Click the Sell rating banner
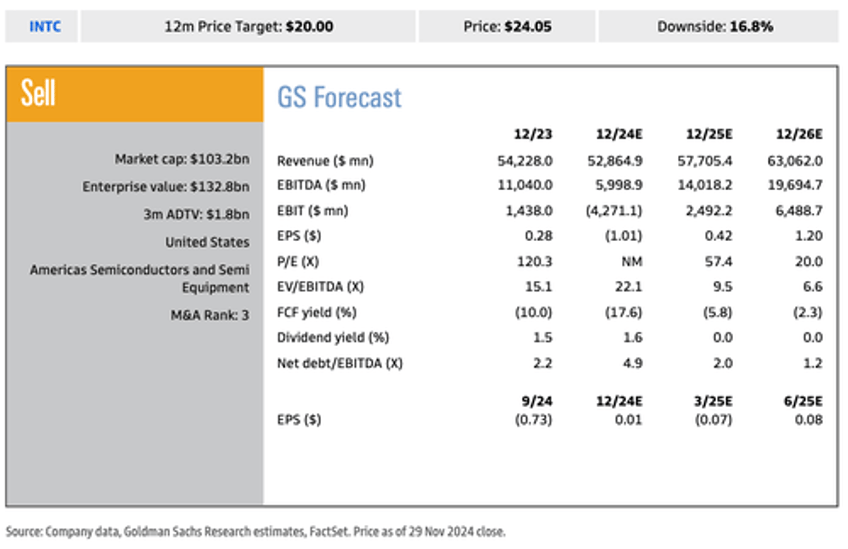Viewport: 848px width, 549px height. [x=135, y=94]
